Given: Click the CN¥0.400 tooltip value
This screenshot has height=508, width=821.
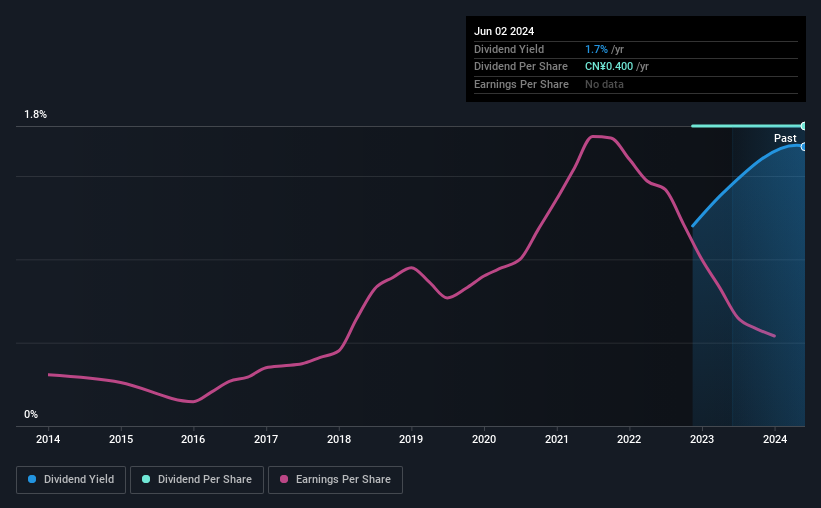Looking at the screenshot, I should pos(609,66).
